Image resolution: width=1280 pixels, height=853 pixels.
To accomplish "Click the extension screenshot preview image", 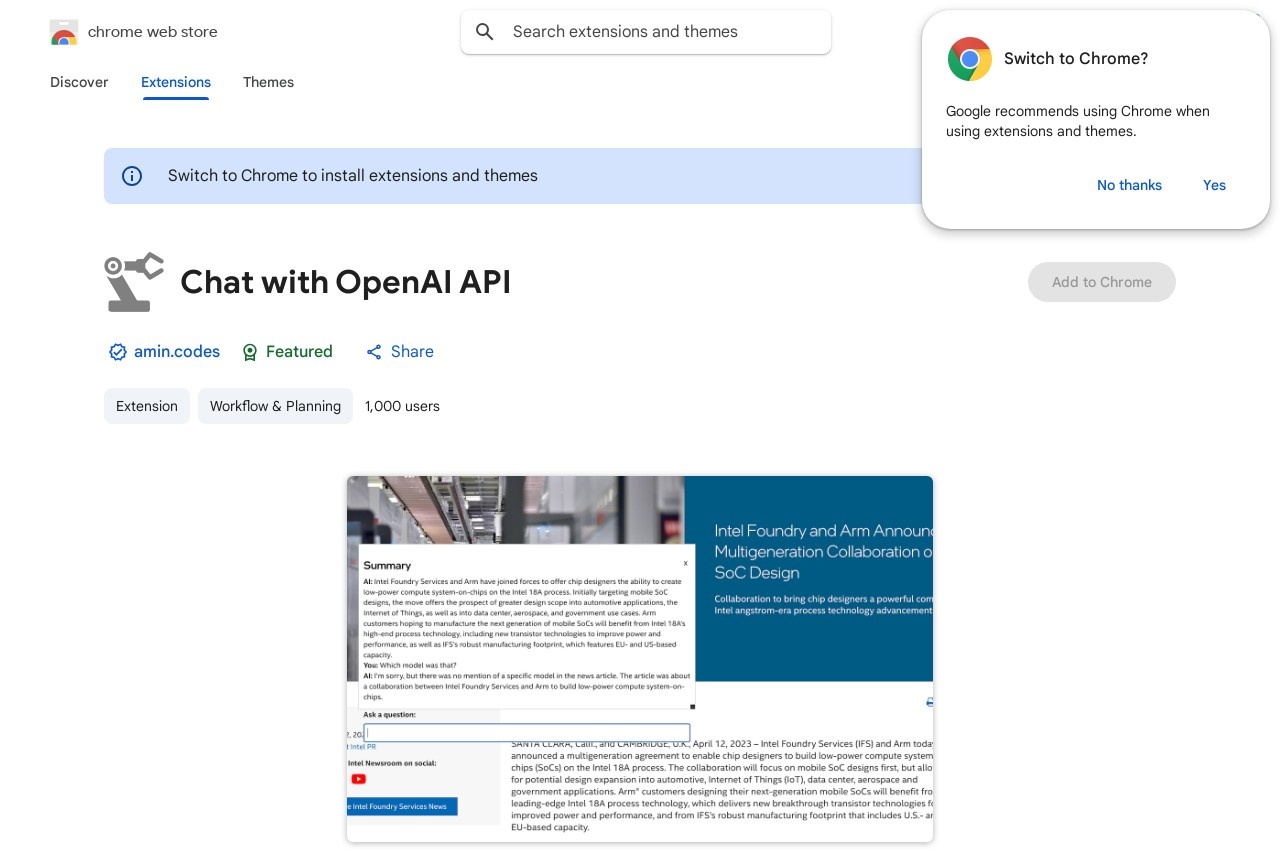I will [x=640, y=659].
